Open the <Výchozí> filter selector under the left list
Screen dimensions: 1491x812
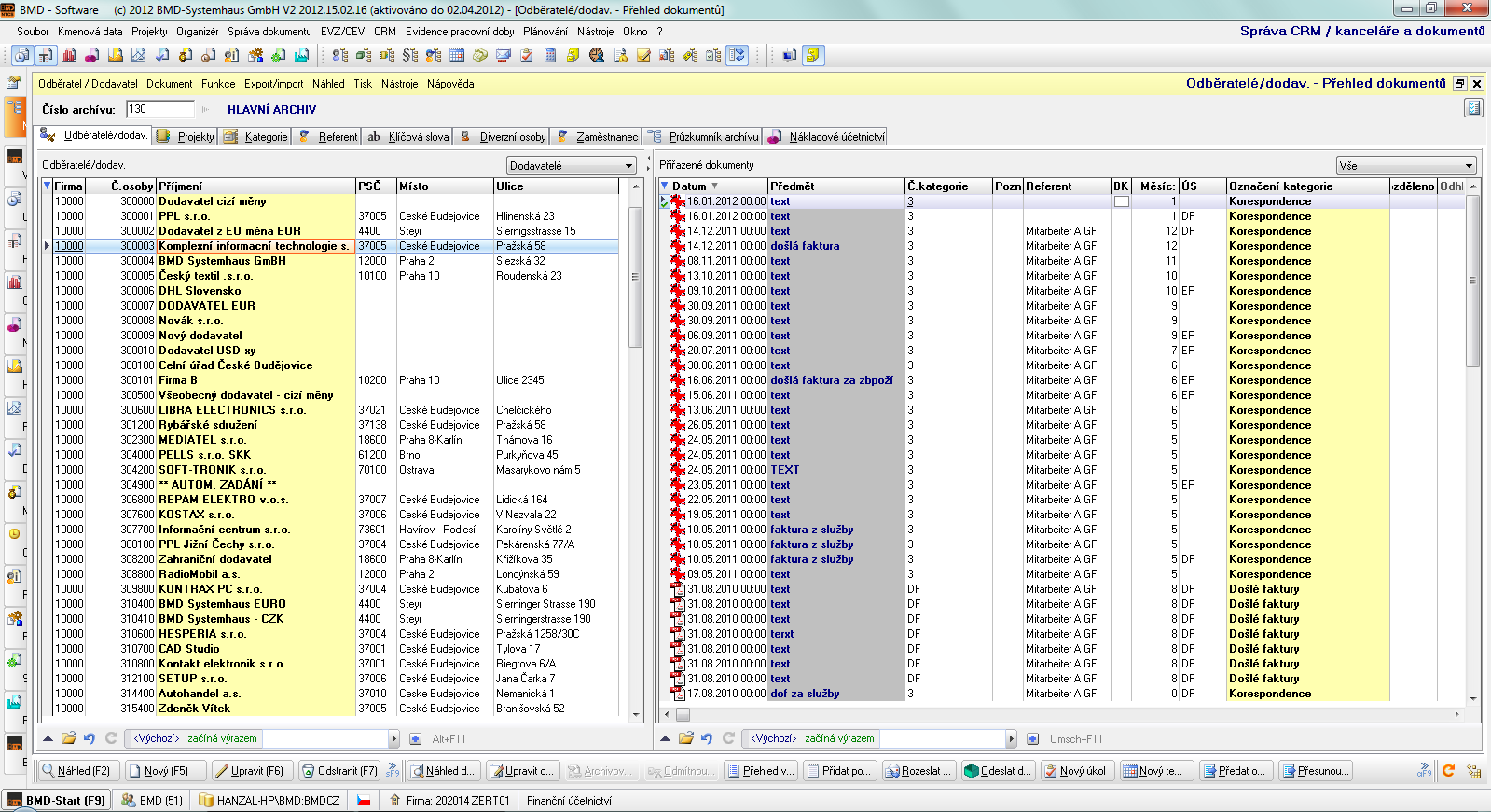coord(156,738)
